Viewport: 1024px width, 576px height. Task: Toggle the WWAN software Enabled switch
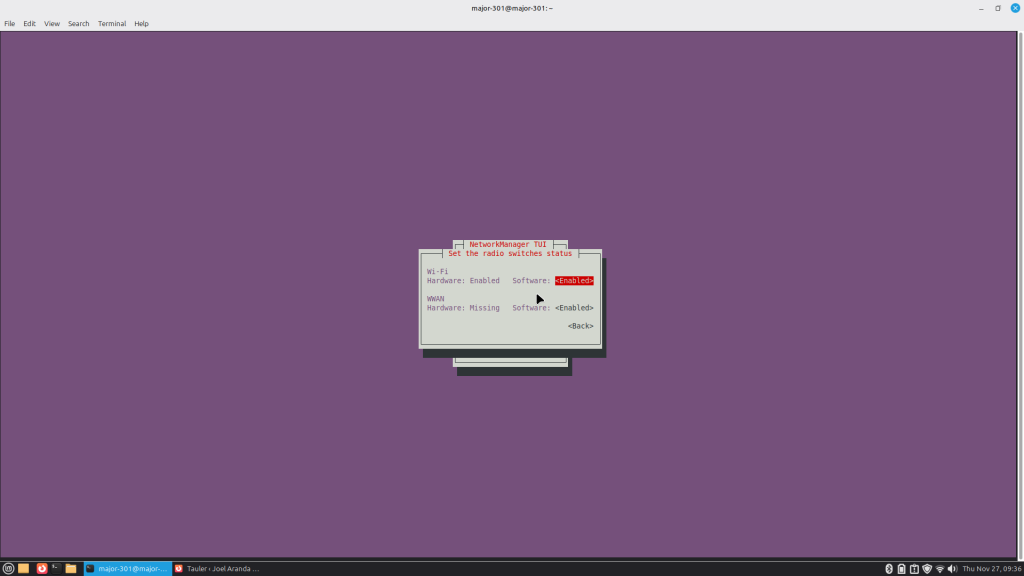[574, 308]
